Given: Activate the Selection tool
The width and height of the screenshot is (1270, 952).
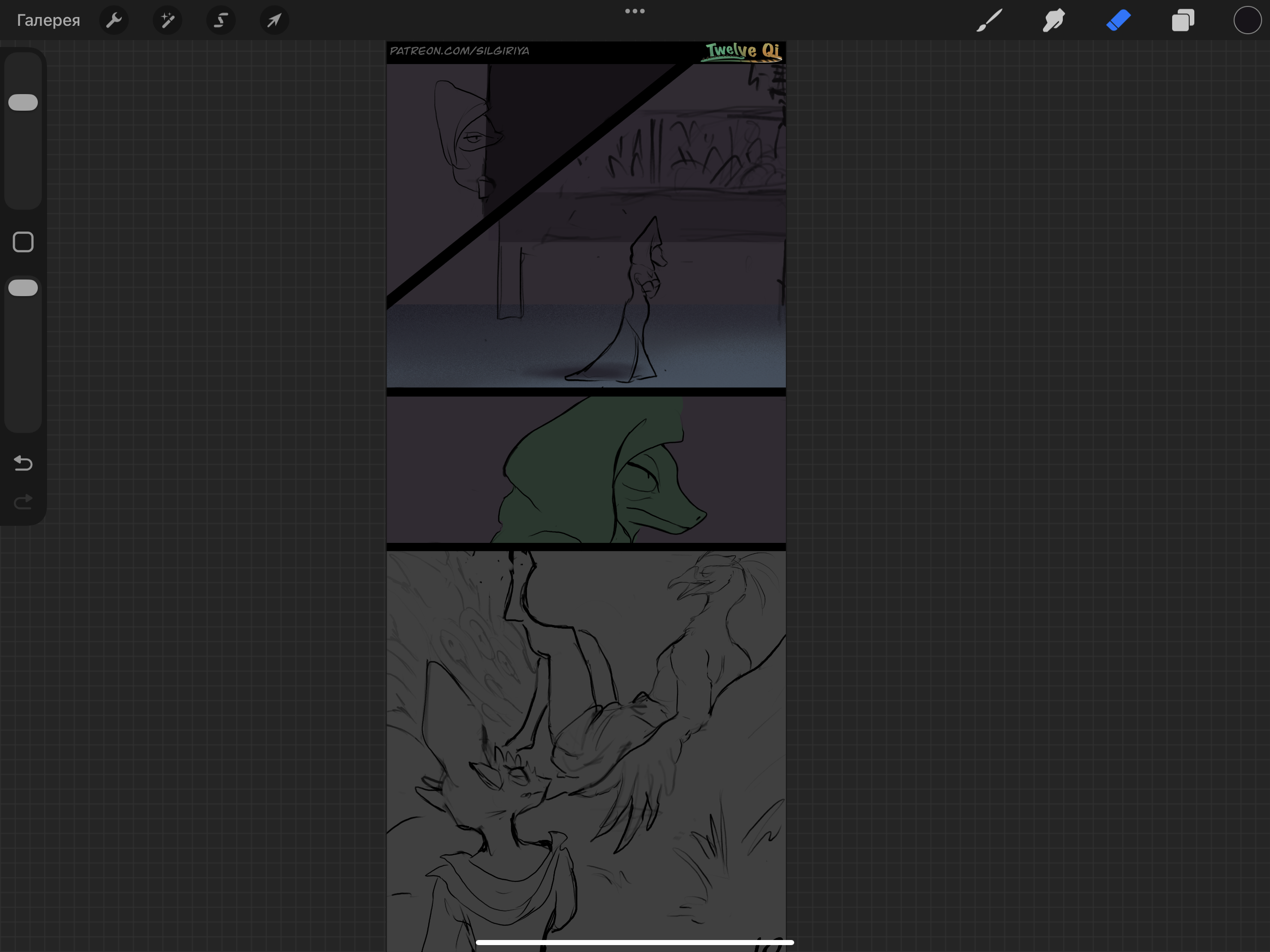Looking at the screenshot, I should click(x=221, y=21).
